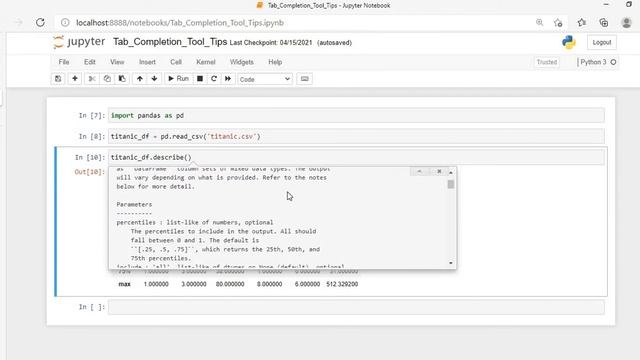View site information icon in address bar
This screenshot has height=360, width=640.
click(x=65, y=23)
